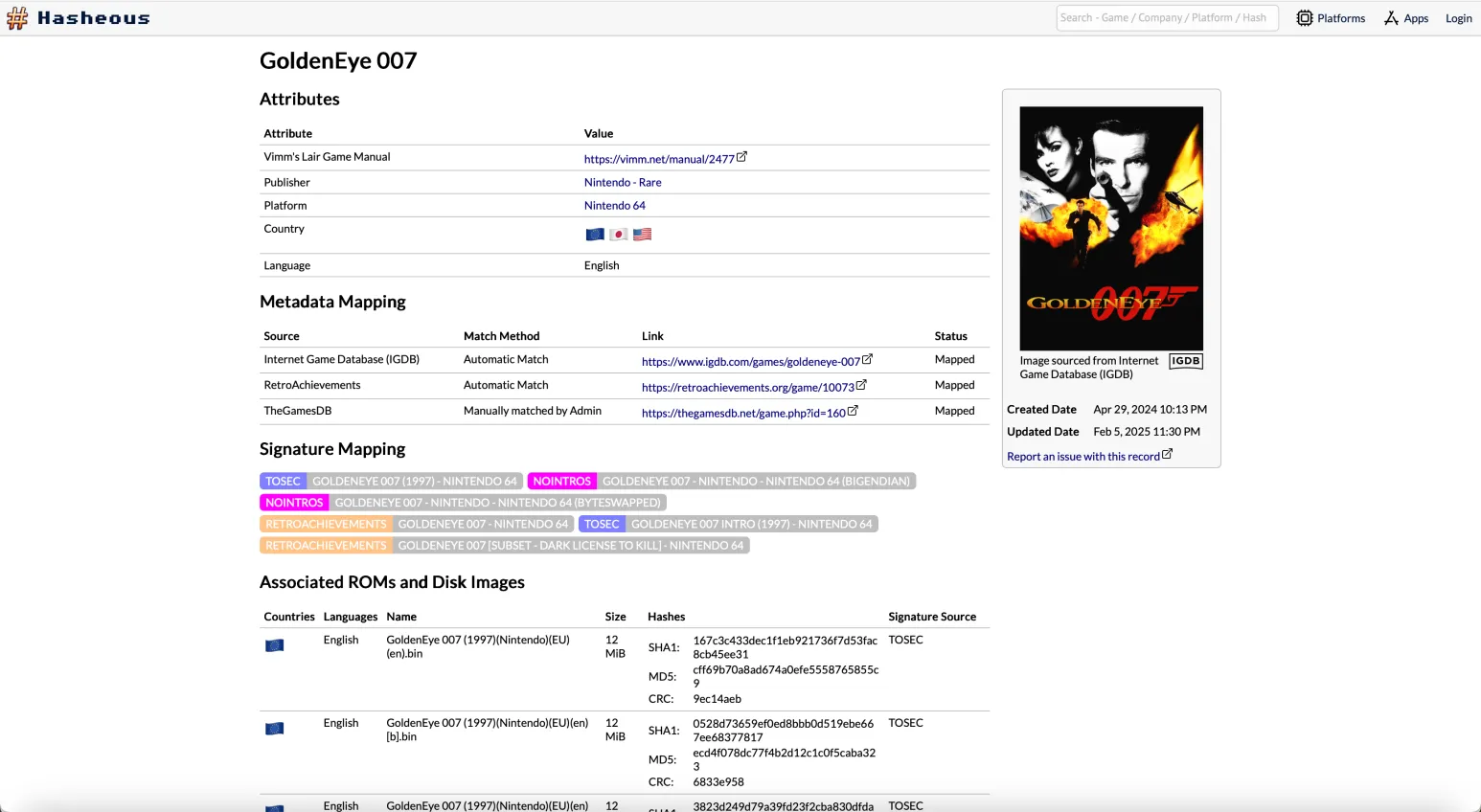This screenshot has width=1481, height=812.
Task: Click the Hashes column header
Action: 667,617
